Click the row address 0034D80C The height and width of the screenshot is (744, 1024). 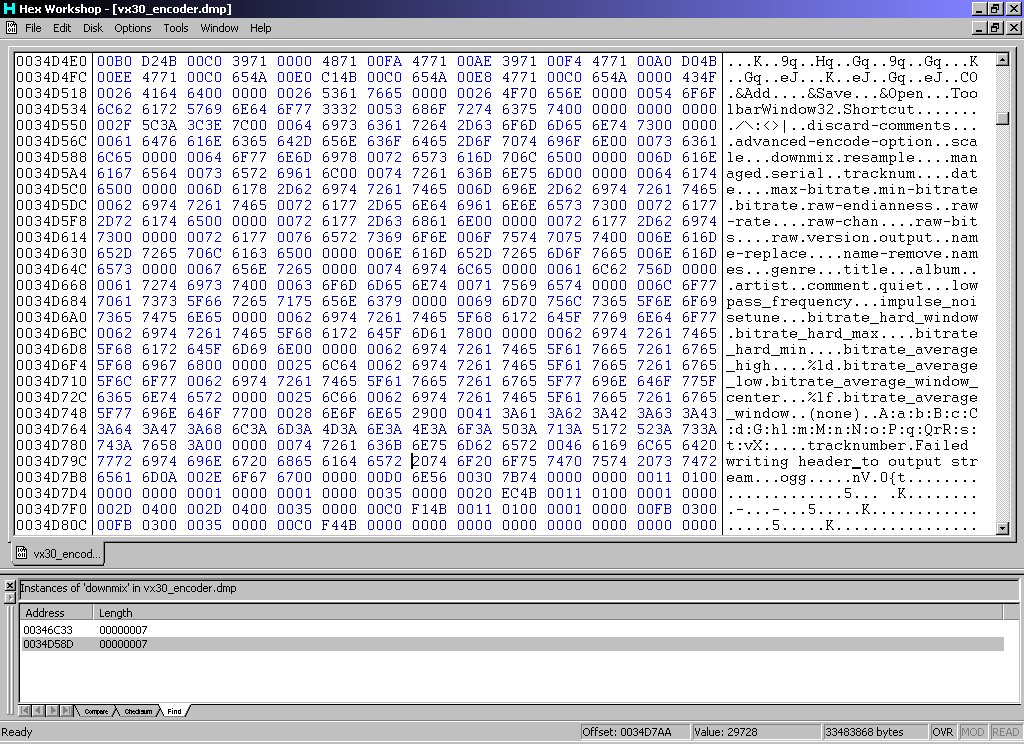click(52, 525)
